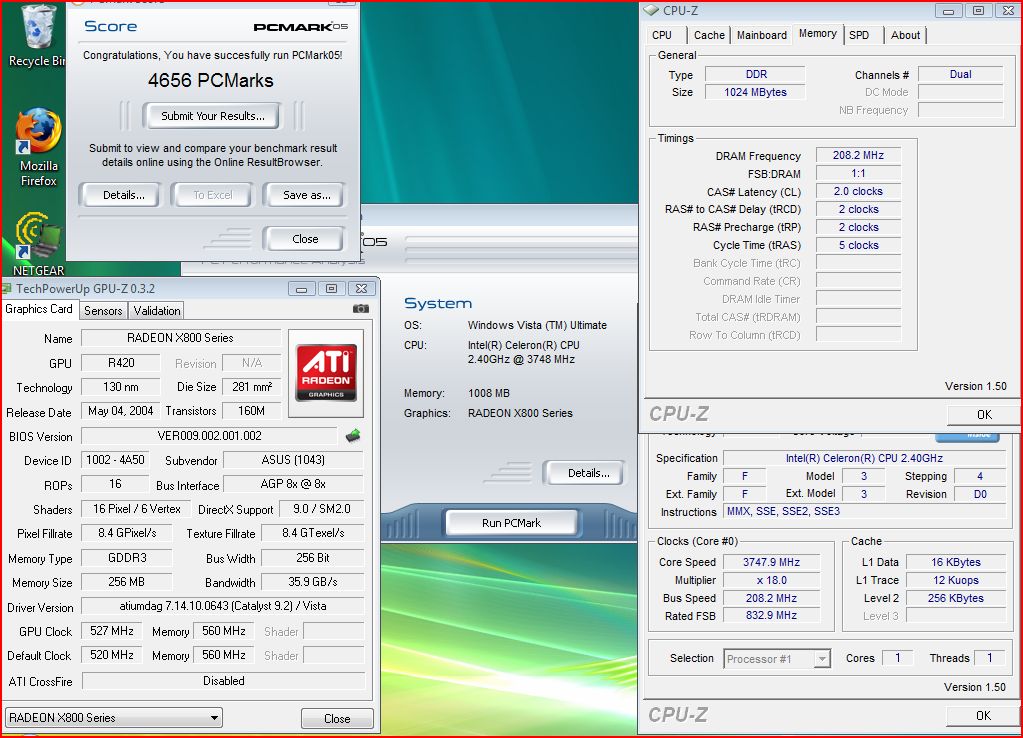Image resolution: width=1023 pixels, height=738 pixels.
Task: Click the 4656 PCMarks score text
Action: (x=211, y=80)
